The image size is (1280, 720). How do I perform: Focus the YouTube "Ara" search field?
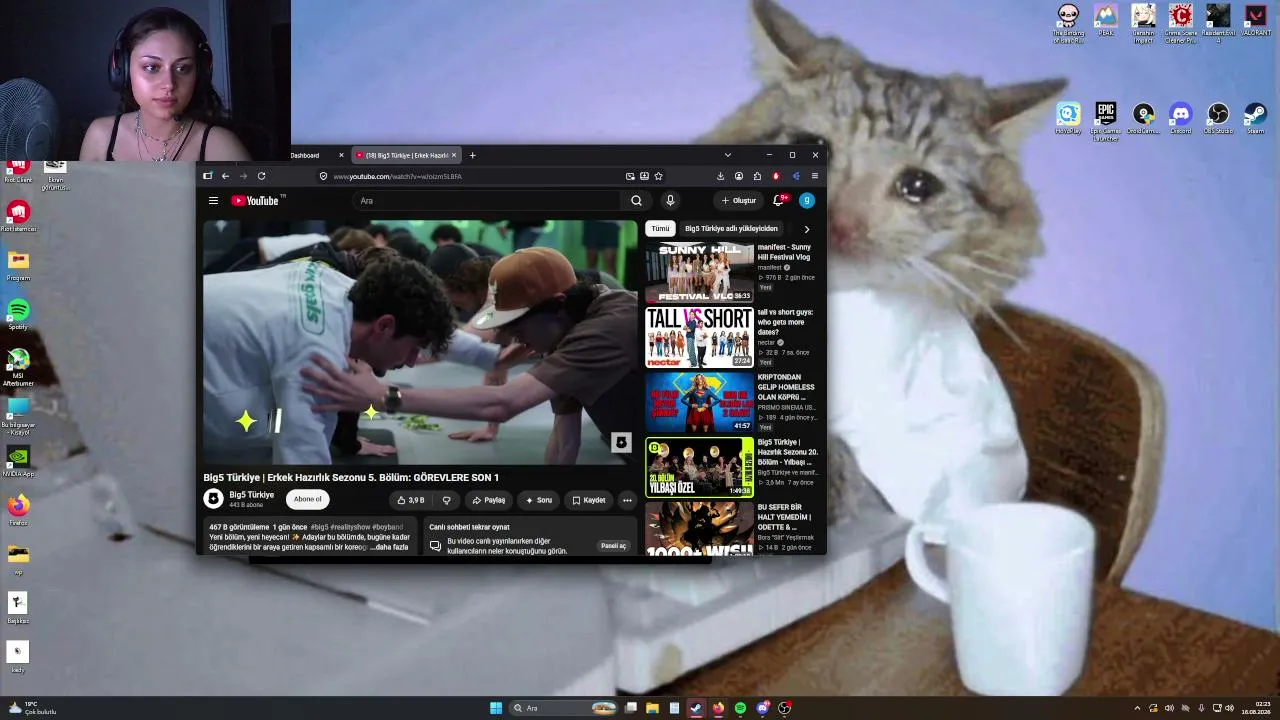point(487,200)
